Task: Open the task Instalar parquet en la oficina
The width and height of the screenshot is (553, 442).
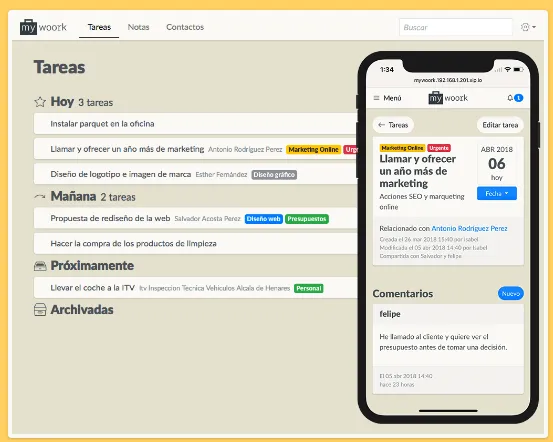Action: point(102,124)
